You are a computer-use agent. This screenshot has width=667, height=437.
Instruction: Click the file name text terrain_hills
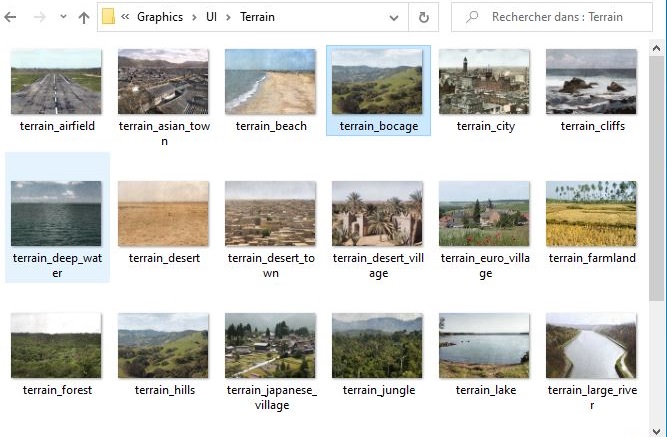point(165,390)
